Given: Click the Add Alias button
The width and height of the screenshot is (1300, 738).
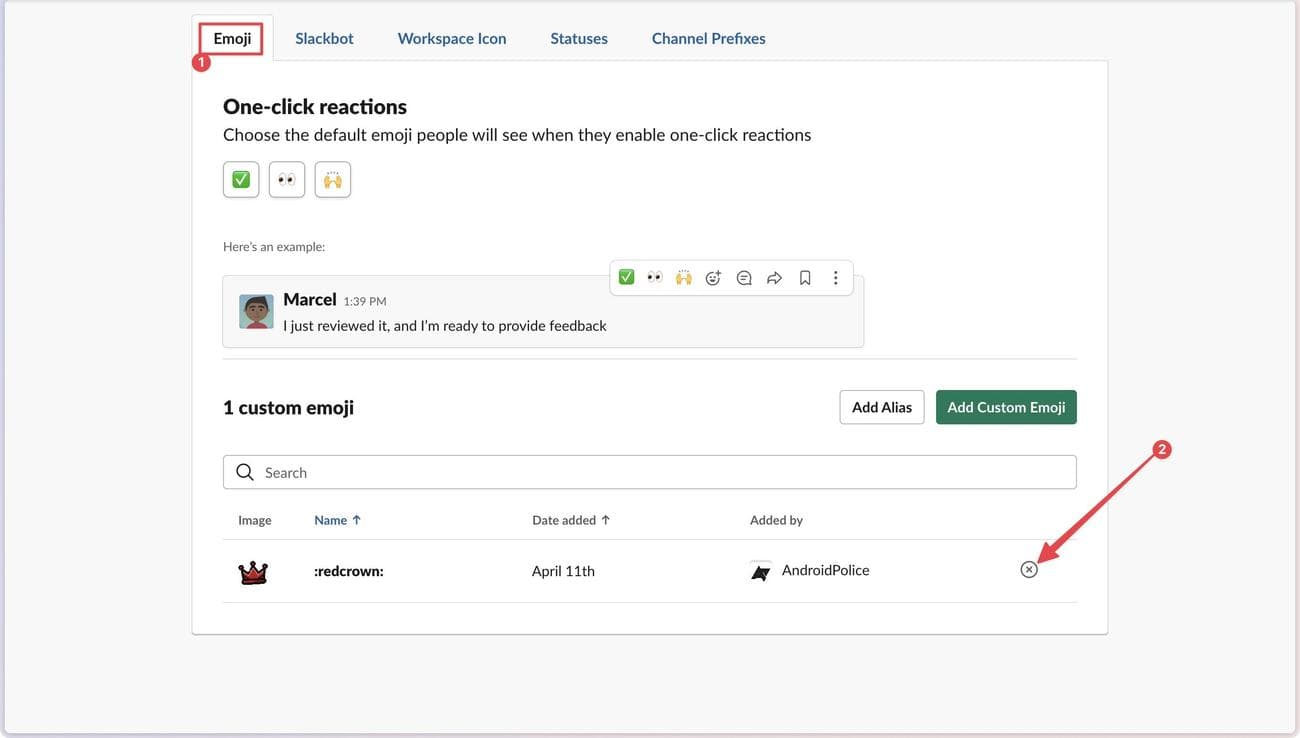Looking at the screenshot, I should coord(882,407).
